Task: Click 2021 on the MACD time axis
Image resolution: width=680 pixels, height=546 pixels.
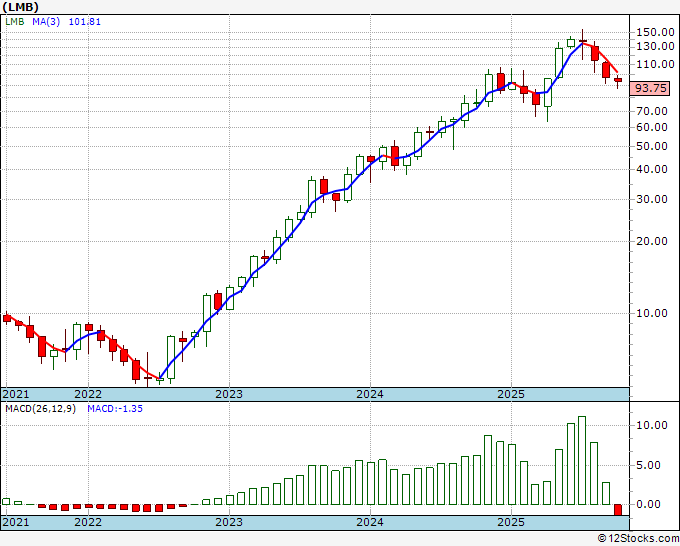Action: (x=16, y=522)
